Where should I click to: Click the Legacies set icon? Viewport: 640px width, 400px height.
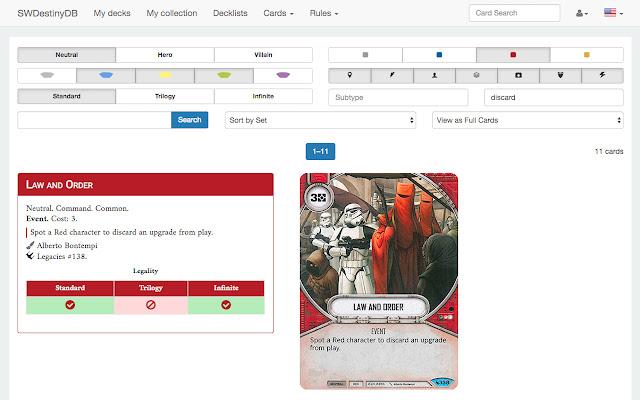click(30, 256)
